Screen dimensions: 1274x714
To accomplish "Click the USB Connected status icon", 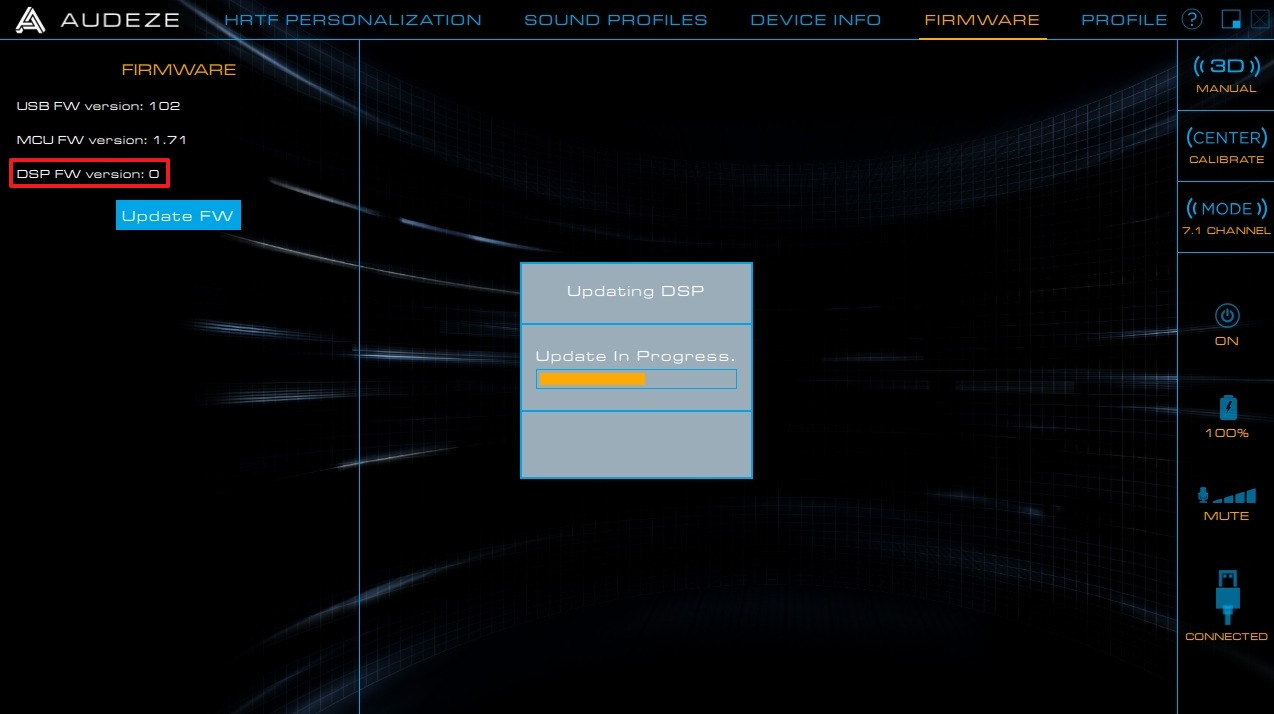I will [x=1227, y=597].
